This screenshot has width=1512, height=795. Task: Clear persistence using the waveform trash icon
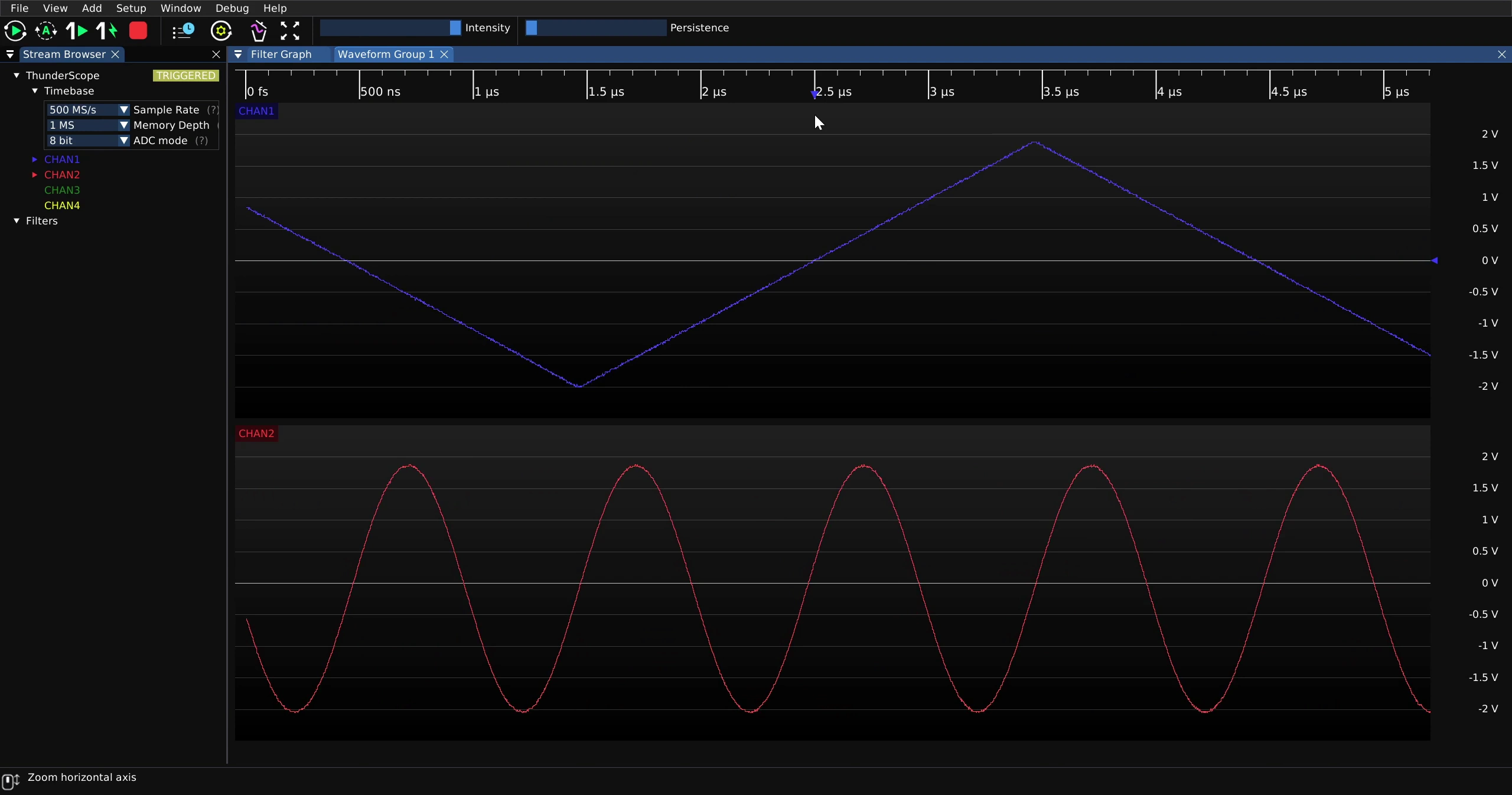click(258, 31)
